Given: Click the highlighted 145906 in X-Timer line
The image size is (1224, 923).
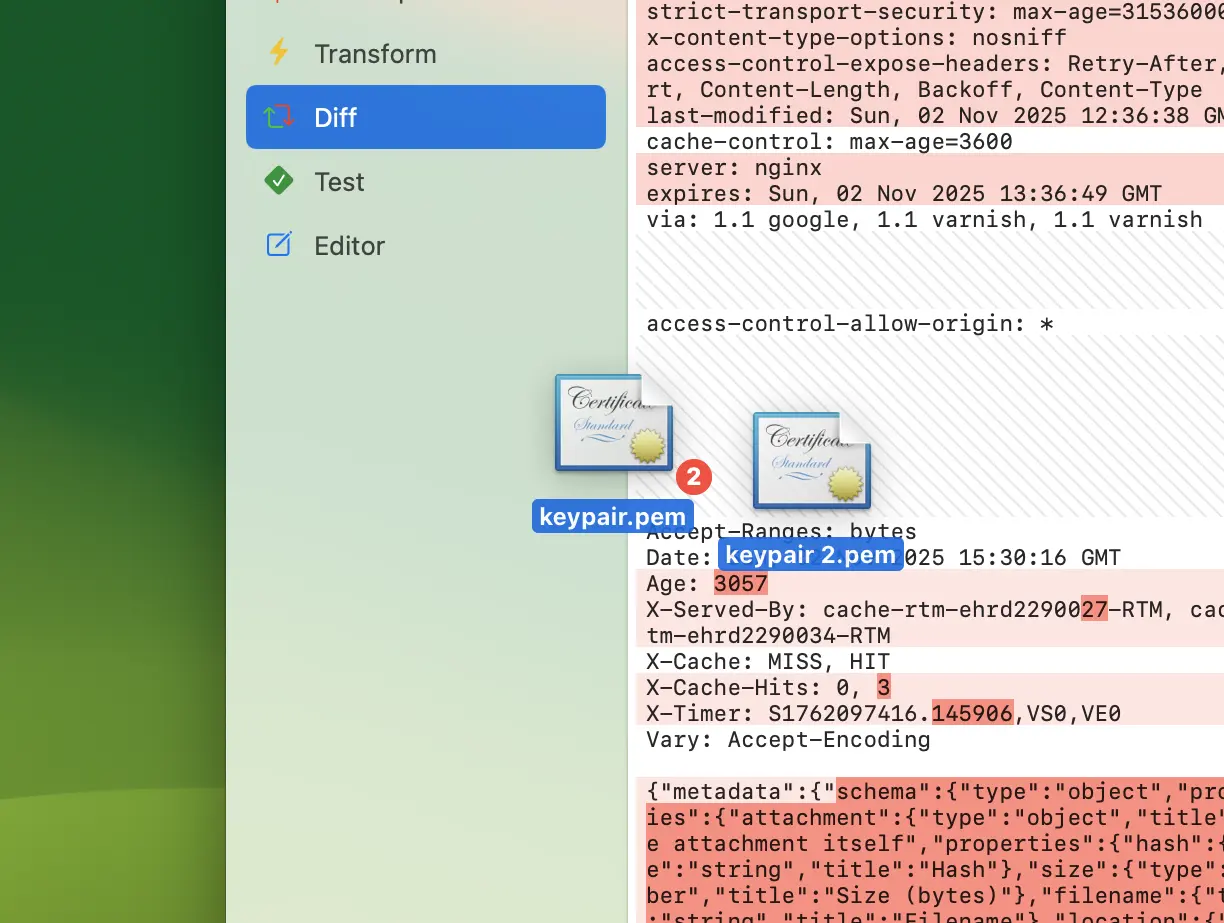Looking at the screenshot, I should pyautogui.click(x=972, y=714).
